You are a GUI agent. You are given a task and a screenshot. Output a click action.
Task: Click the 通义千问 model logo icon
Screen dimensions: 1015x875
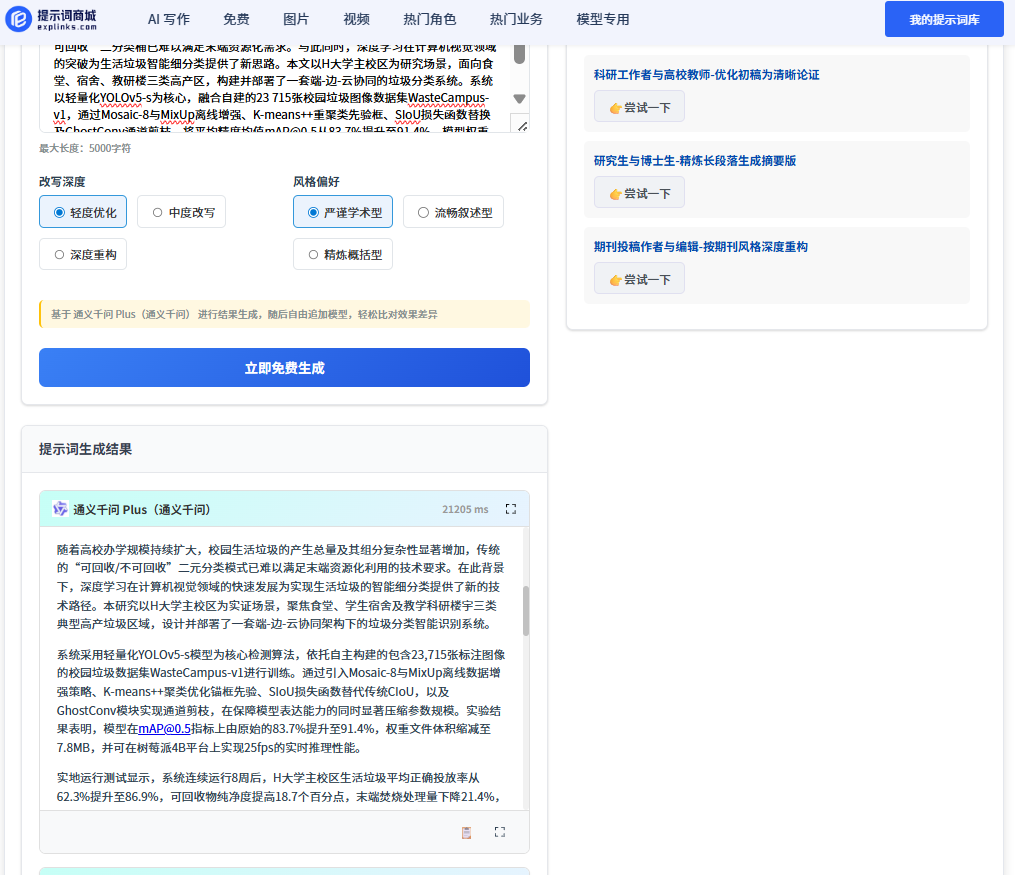(x=60, y=509)
